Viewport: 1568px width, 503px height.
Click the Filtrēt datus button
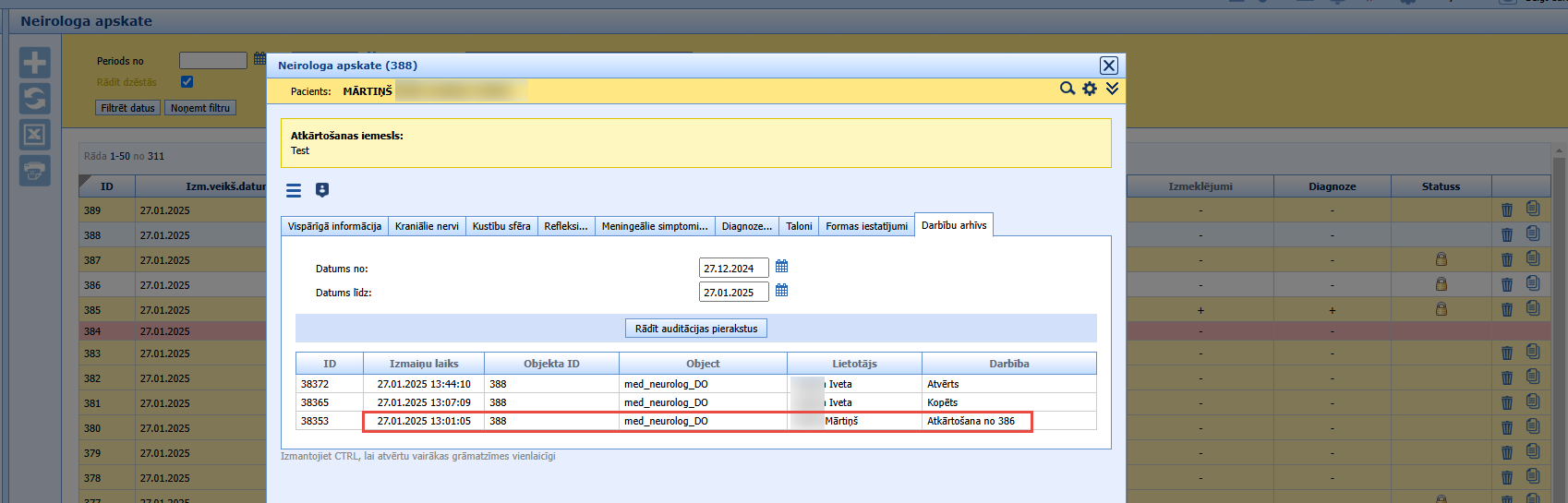[x=127, y=108]
